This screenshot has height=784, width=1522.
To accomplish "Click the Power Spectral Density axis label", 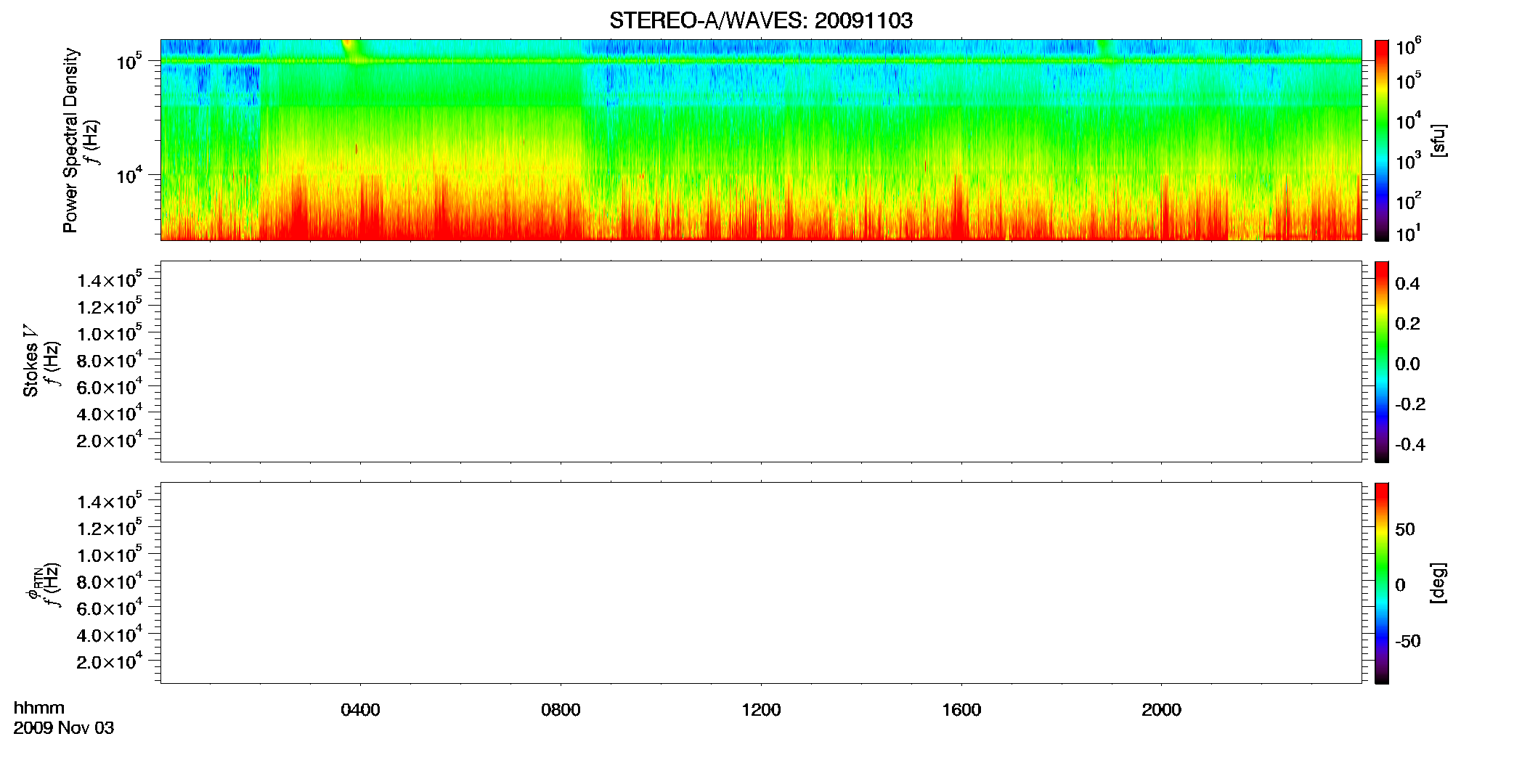I will pyautogui.click(x=70, y=140).
